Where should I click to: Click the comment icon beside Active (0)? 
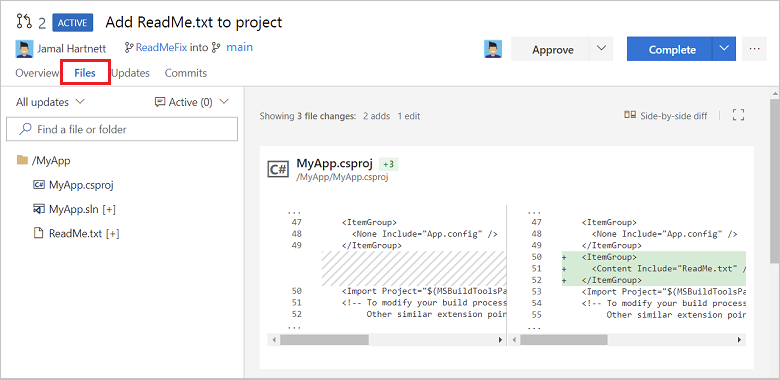point(160,102)
